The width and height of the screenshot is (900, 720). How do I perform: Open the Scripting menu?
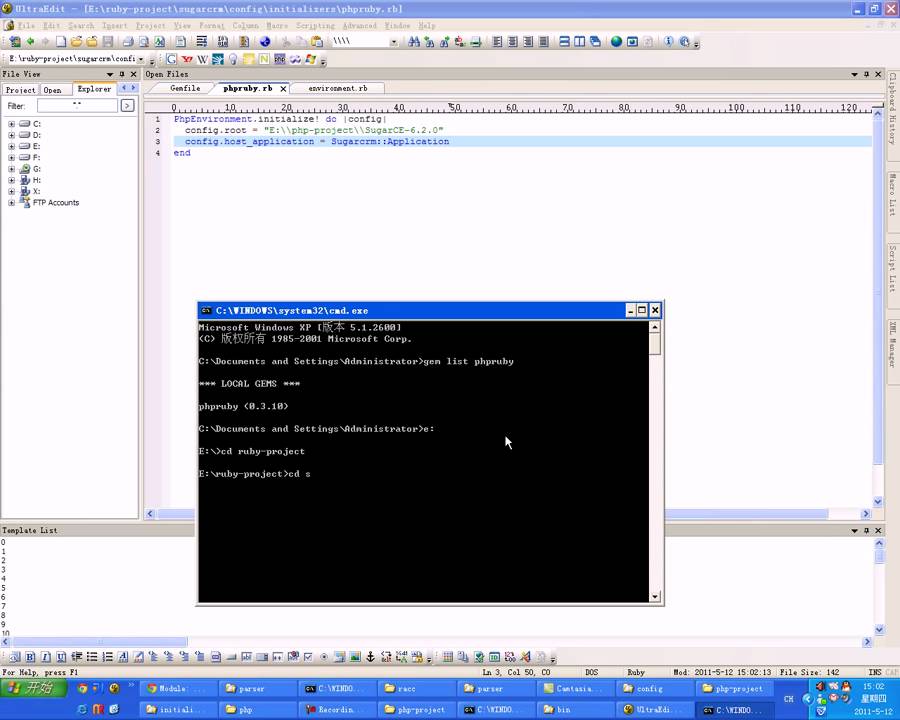pos(315,25)
